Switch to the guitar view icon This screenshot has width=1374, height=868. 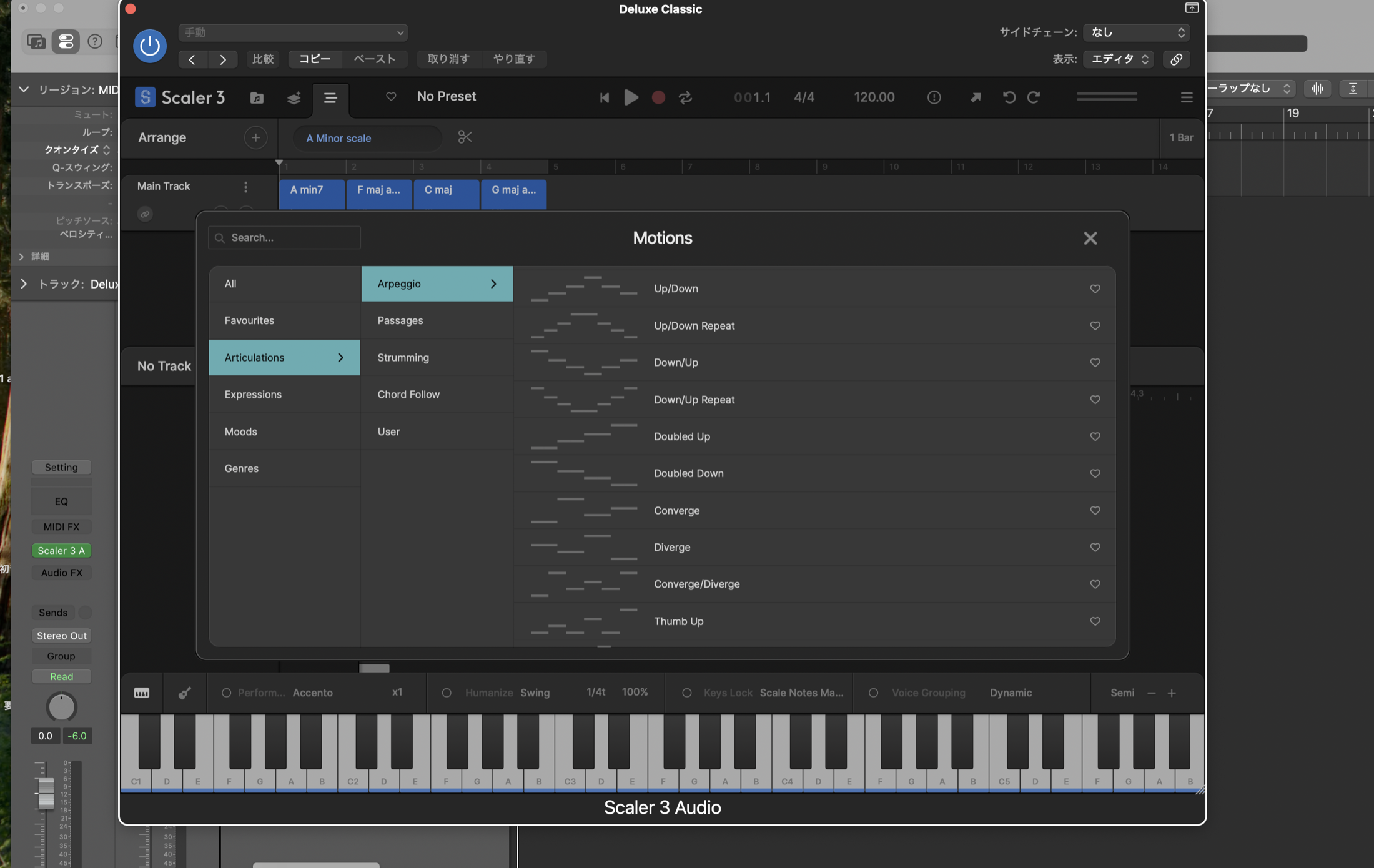[x=184, y=693]
